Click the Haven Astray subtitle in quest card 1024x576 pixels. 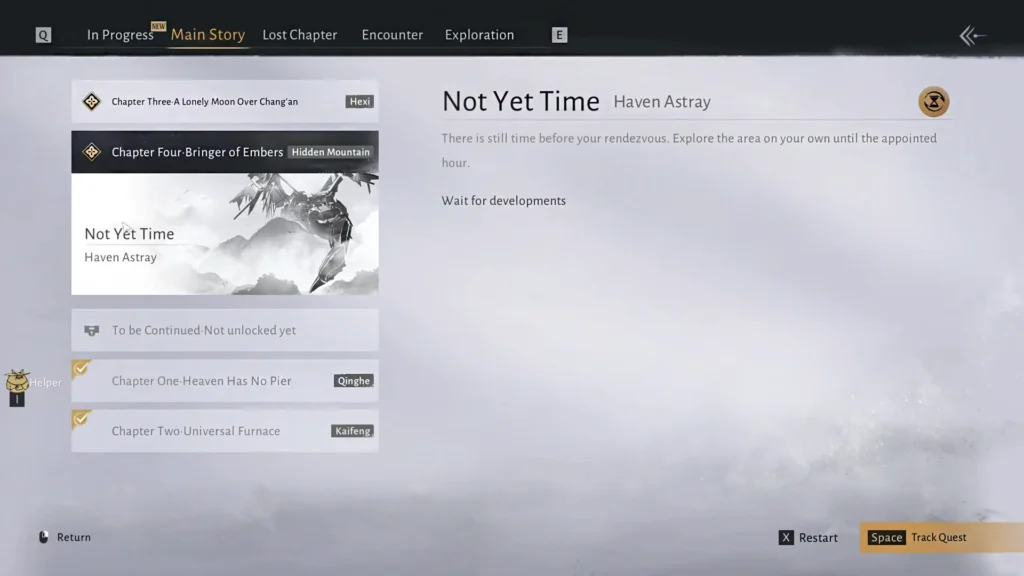tap(120, 257)
